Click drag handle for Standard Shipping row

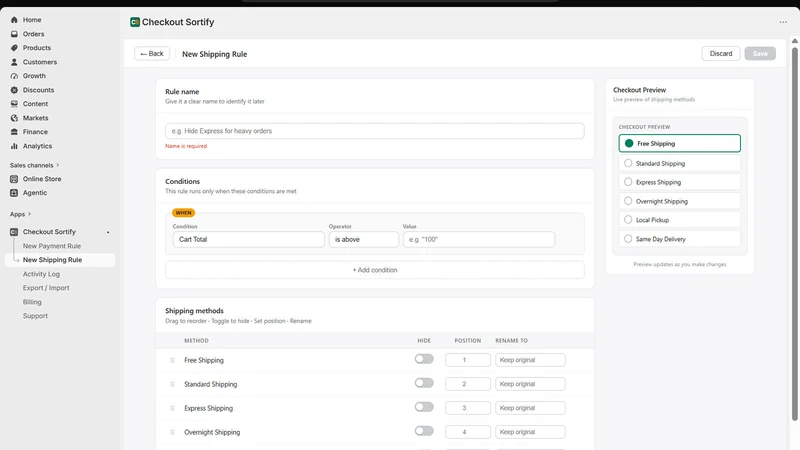[x=172, y=384]
